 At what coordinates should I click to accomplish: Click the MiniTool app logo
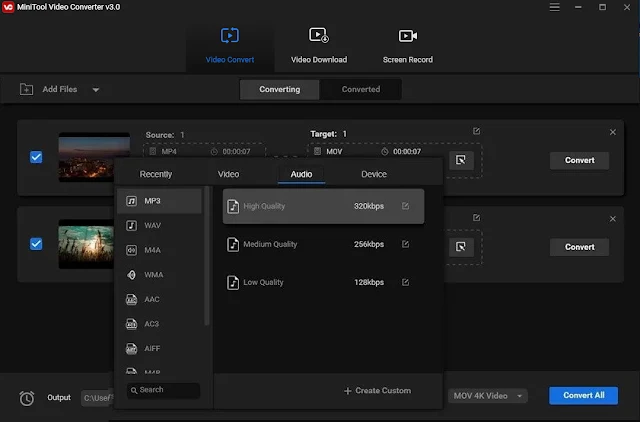[8, 7]
